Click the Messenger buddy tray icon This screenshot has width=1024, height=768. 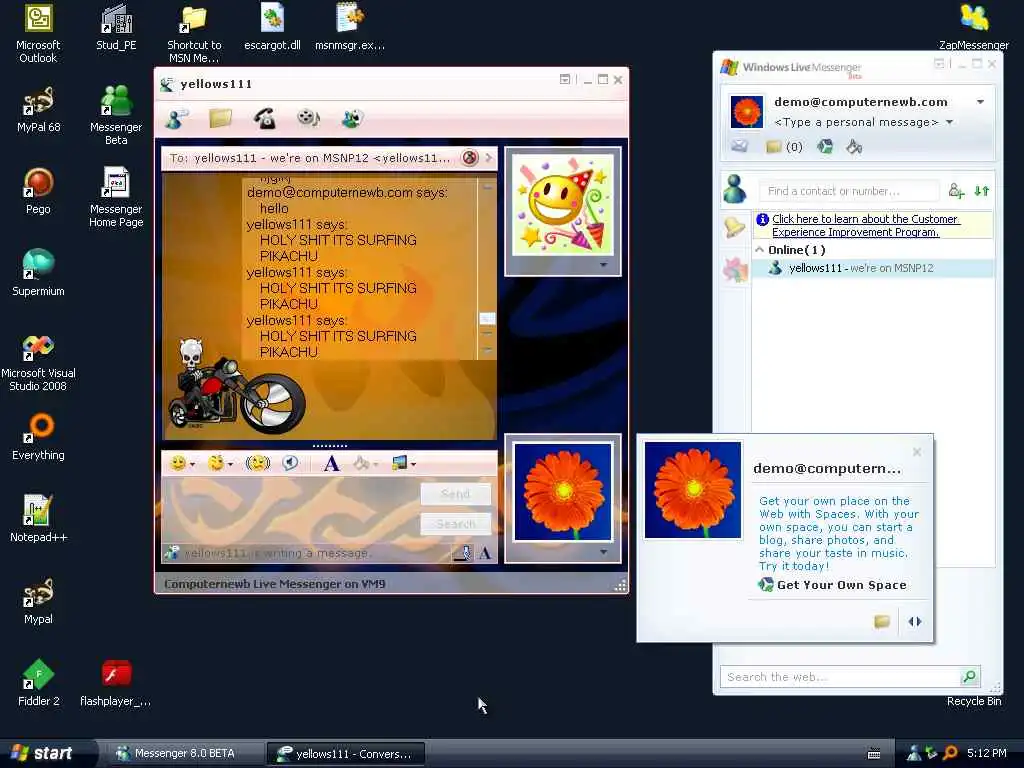point(914,753)
